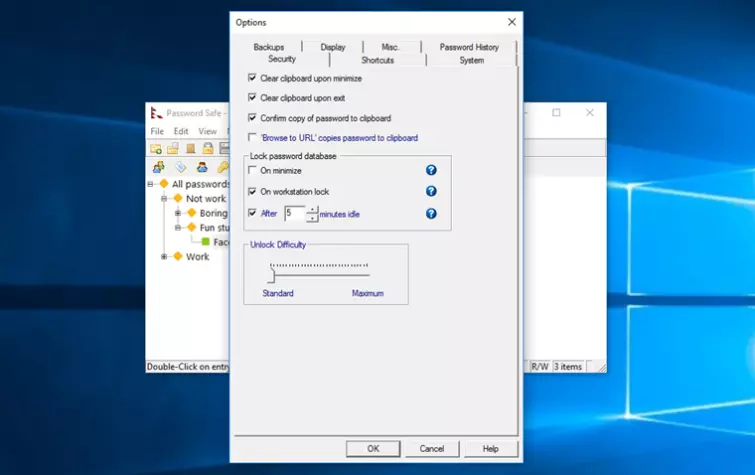Click the new database toolbar icon
Viewport: 755px width, 475px height.
(x=157, y=149)
